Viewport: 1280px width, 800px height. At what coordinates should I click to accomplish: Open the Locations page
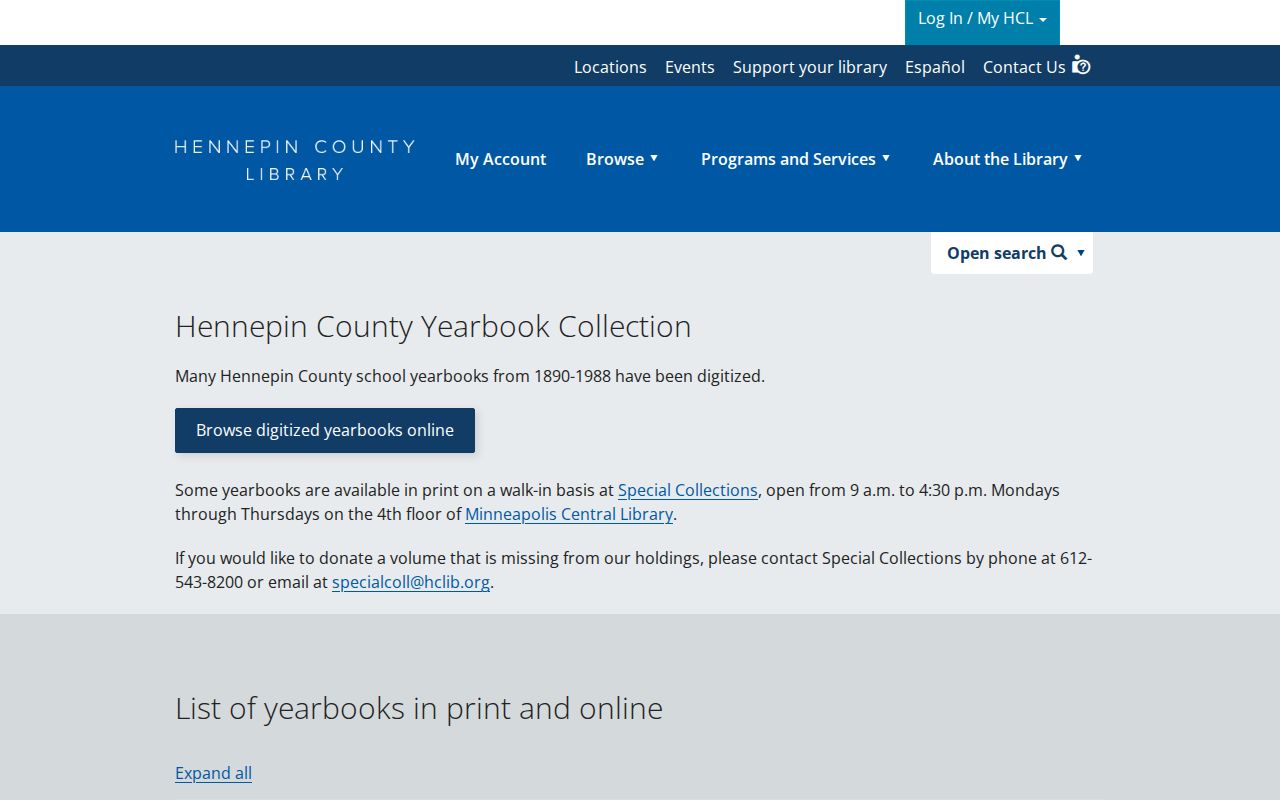[x=610, y=67]
